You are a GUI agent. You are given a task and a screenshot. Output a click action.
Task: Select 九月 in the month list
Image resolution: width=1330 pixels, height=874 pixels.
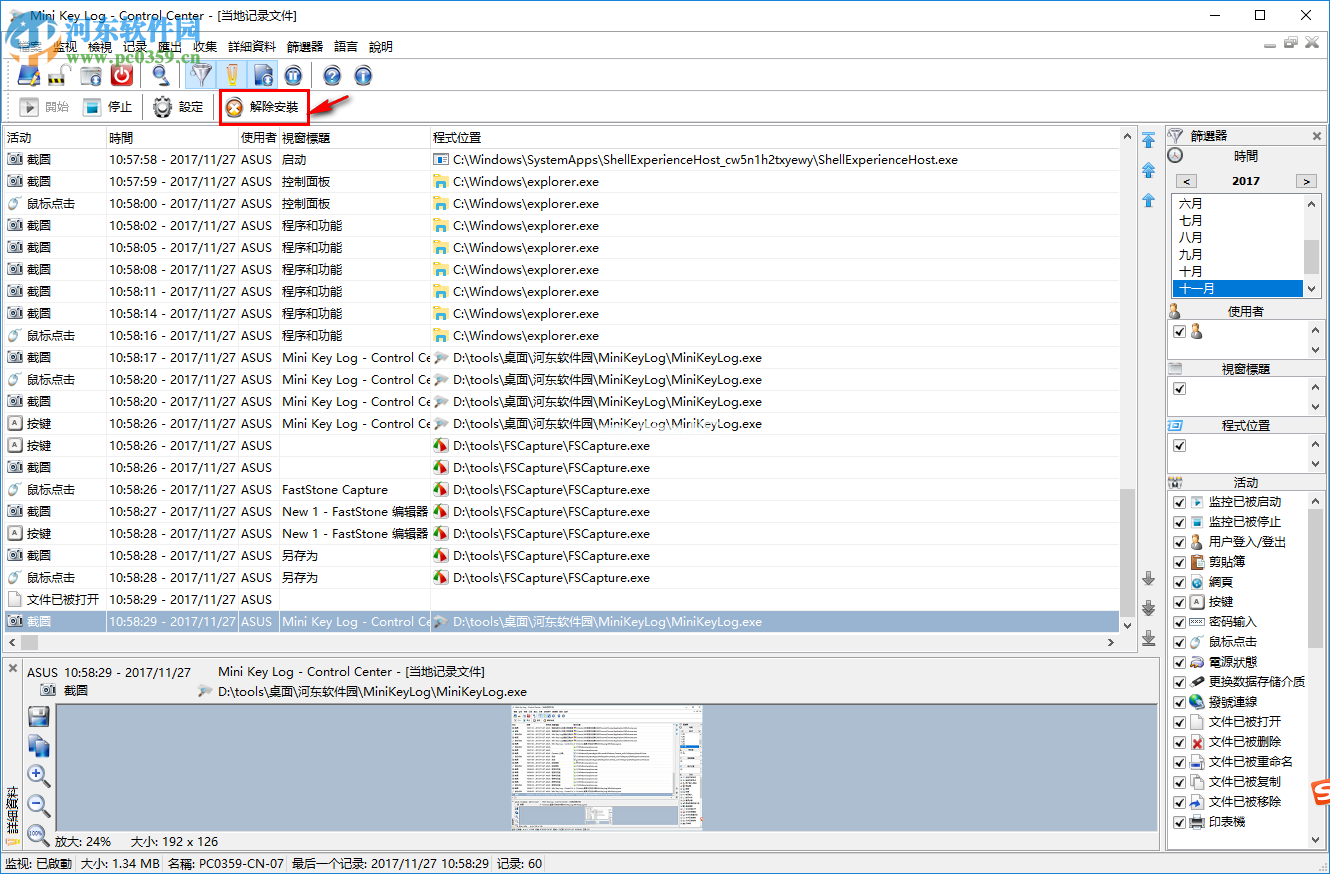pyautogui.click(x=1238, y=254)
